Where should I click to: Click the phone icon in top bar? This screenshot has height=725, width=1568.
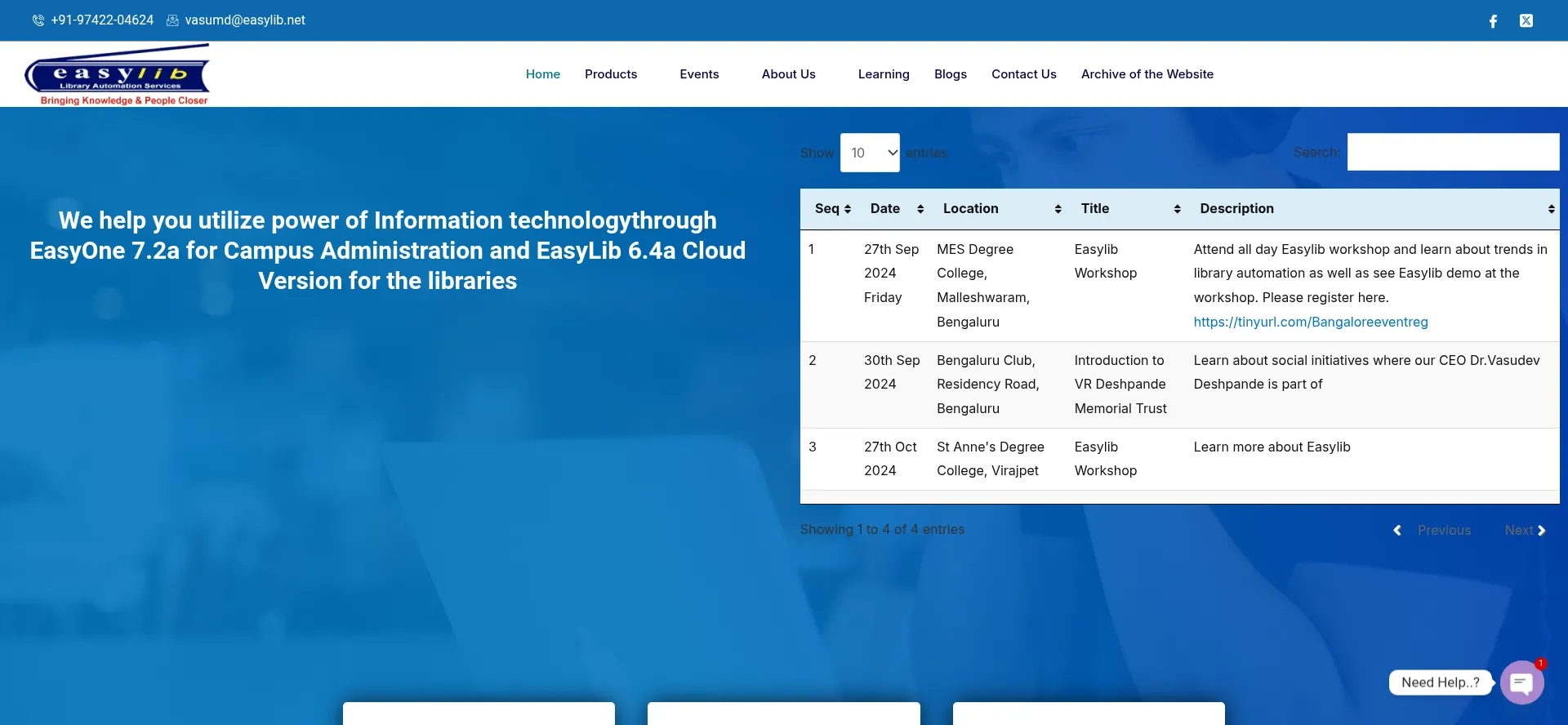point(38,20)
